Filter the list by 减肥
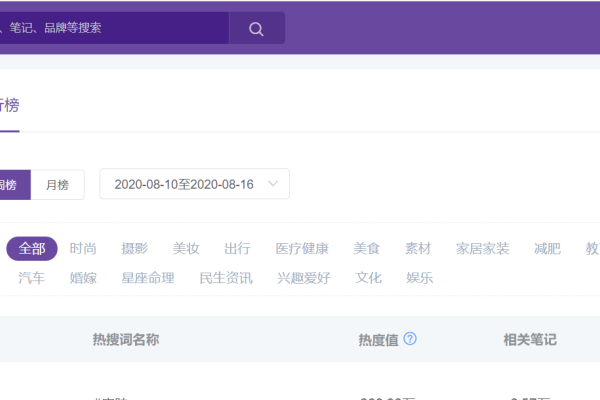600x400 pixels. (547, 248)
